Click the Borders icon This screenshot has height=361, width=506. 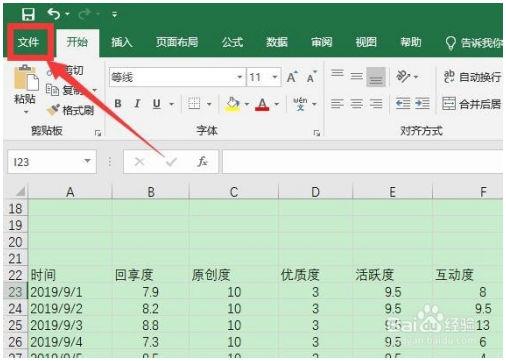click(x=194, y=104)
